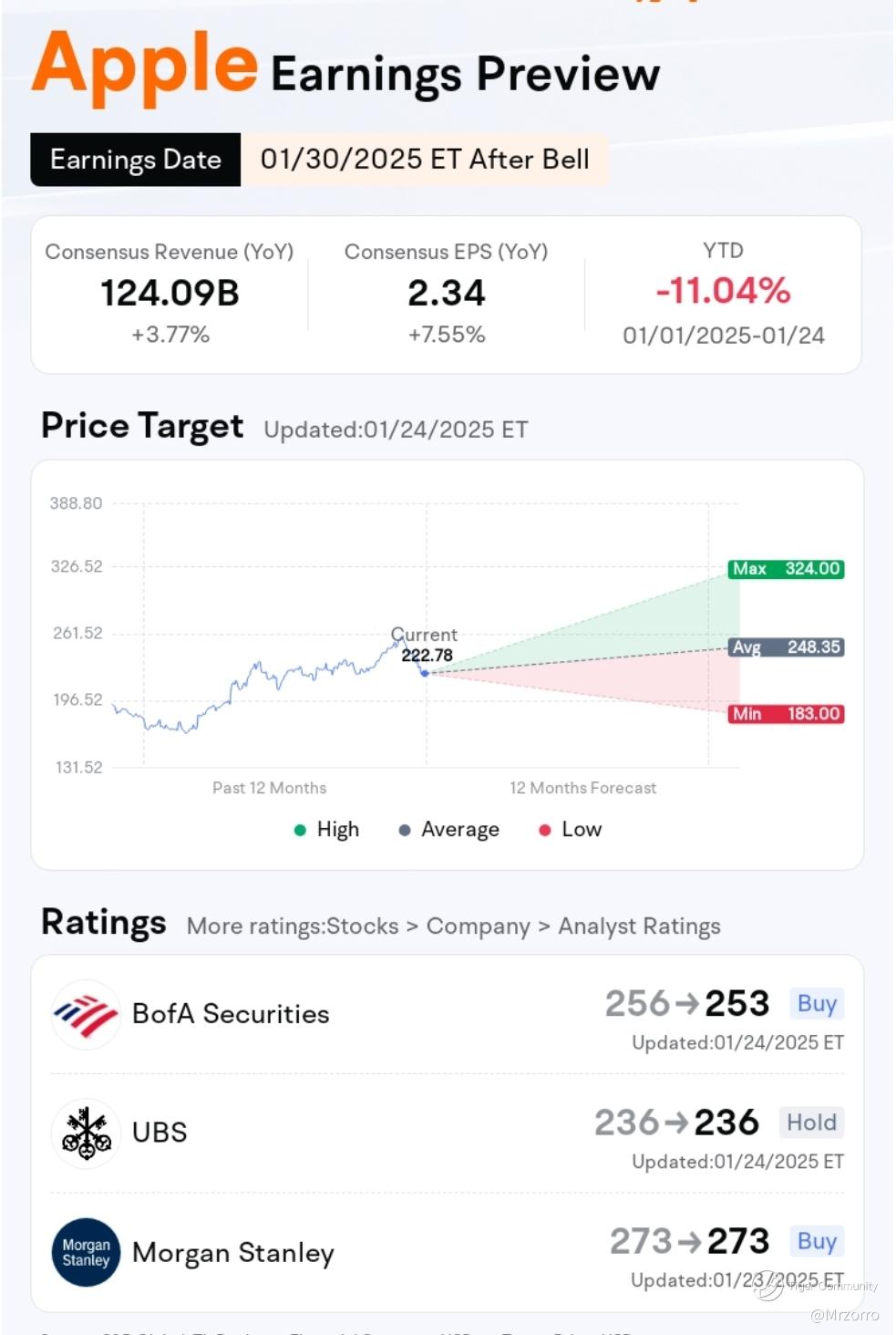This screenshot has height=1335, width=896.
Task: Select the Earnings Date black label
Action: click(136, 160)
